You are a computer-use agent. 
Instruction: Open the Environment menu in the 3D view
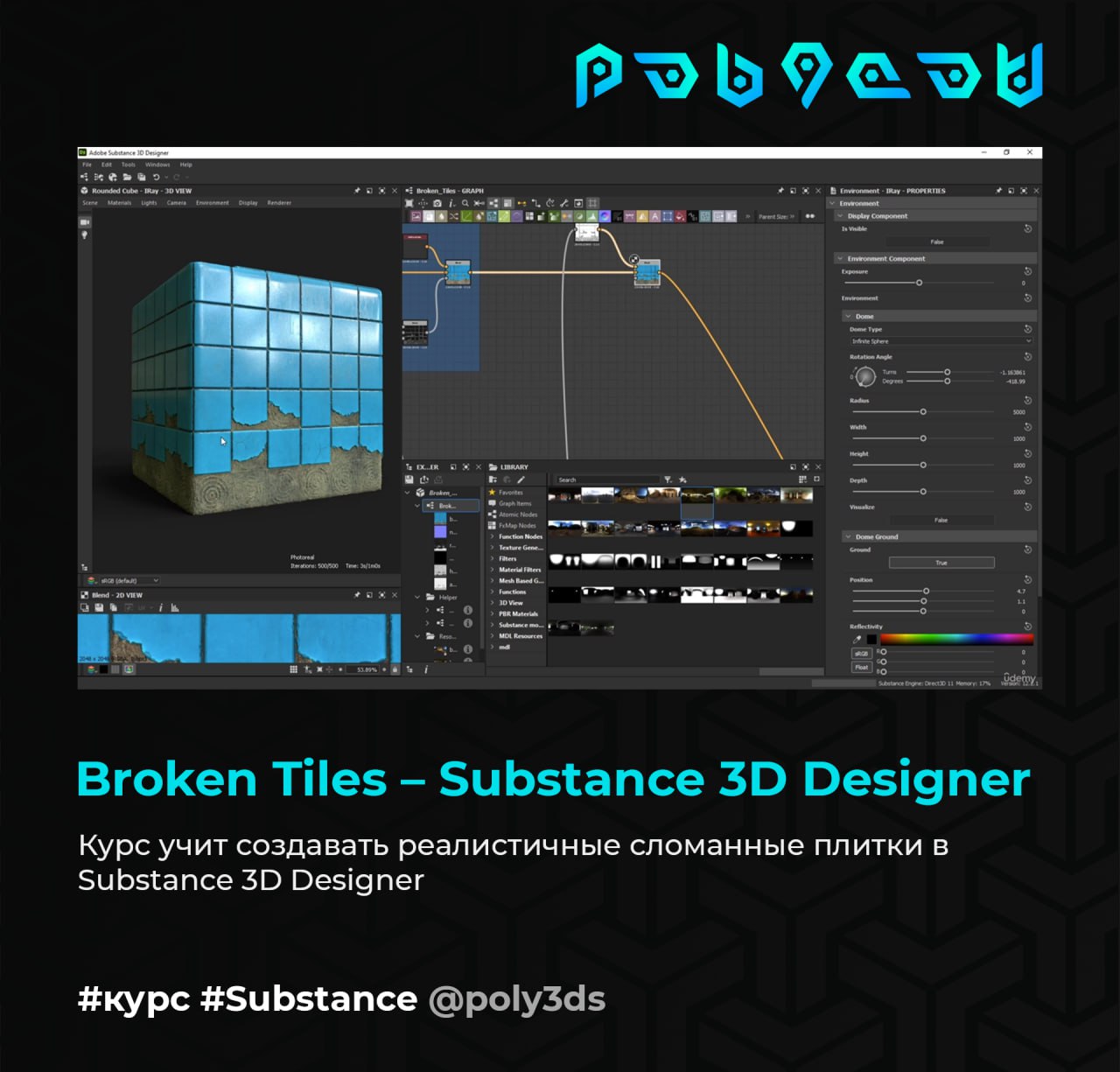tap(213, 203)
